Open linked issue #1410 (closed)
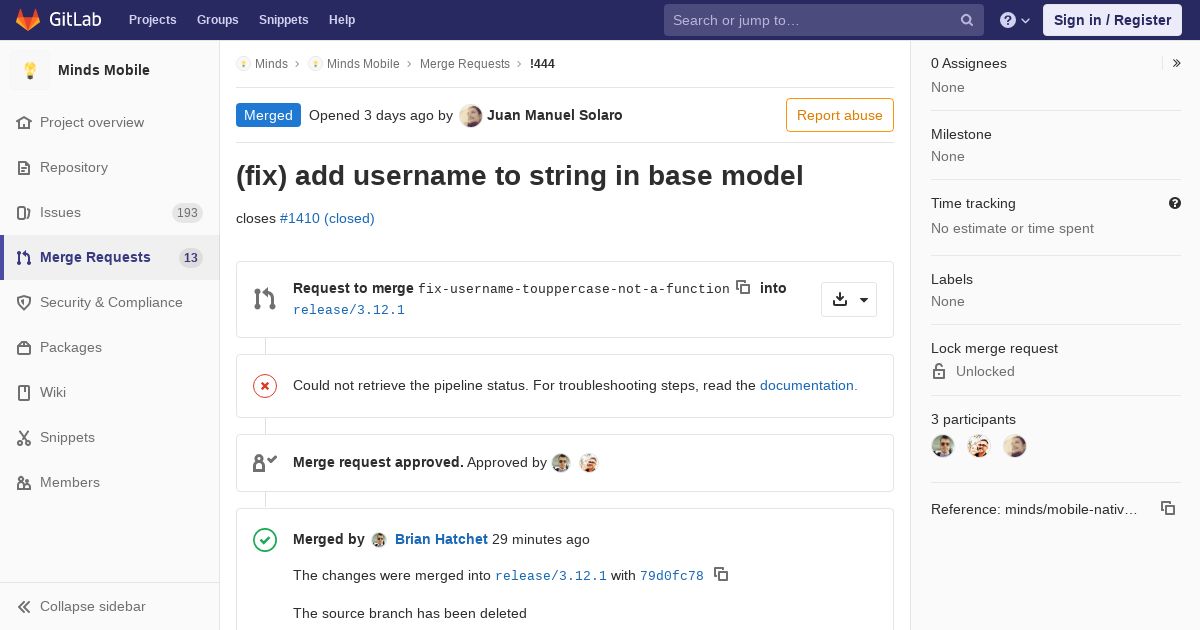This screenshot has height=630, width=1200. pos(327,218)
